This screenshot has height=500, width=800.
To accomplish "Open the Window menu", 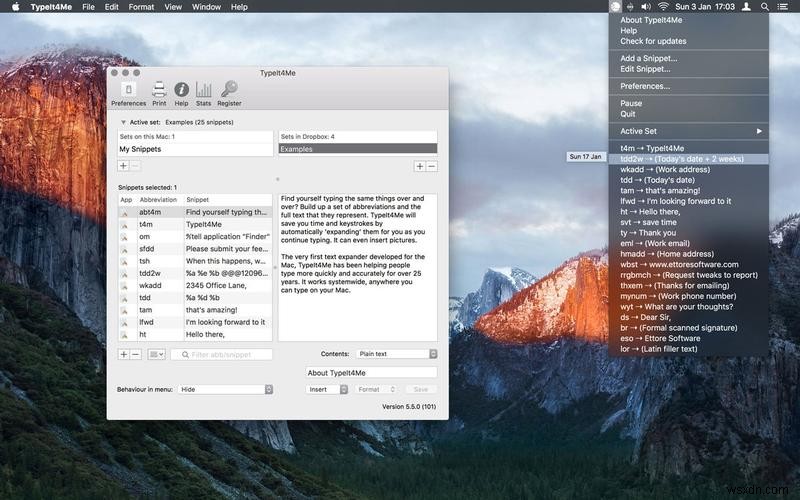I will [206, 7].
